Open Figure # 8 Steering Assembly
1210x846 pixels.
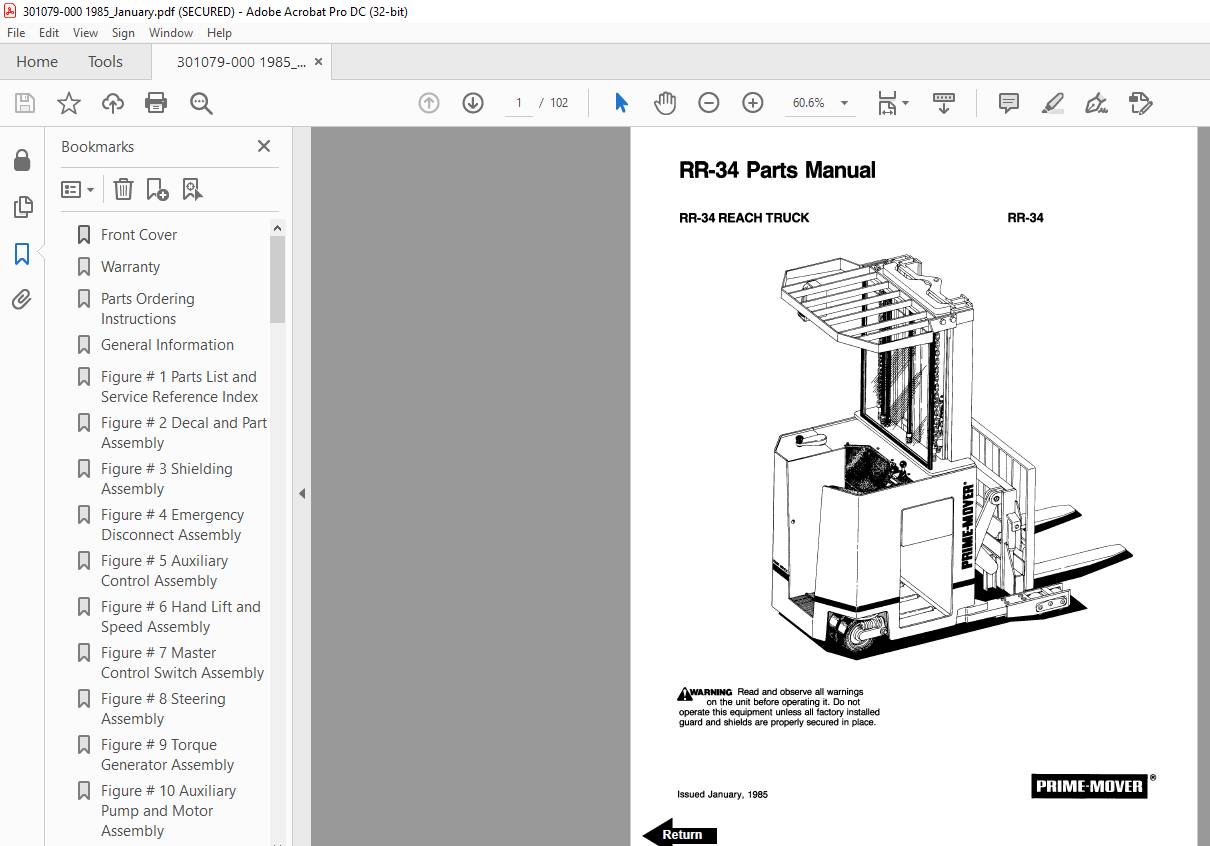click(163, 709)
